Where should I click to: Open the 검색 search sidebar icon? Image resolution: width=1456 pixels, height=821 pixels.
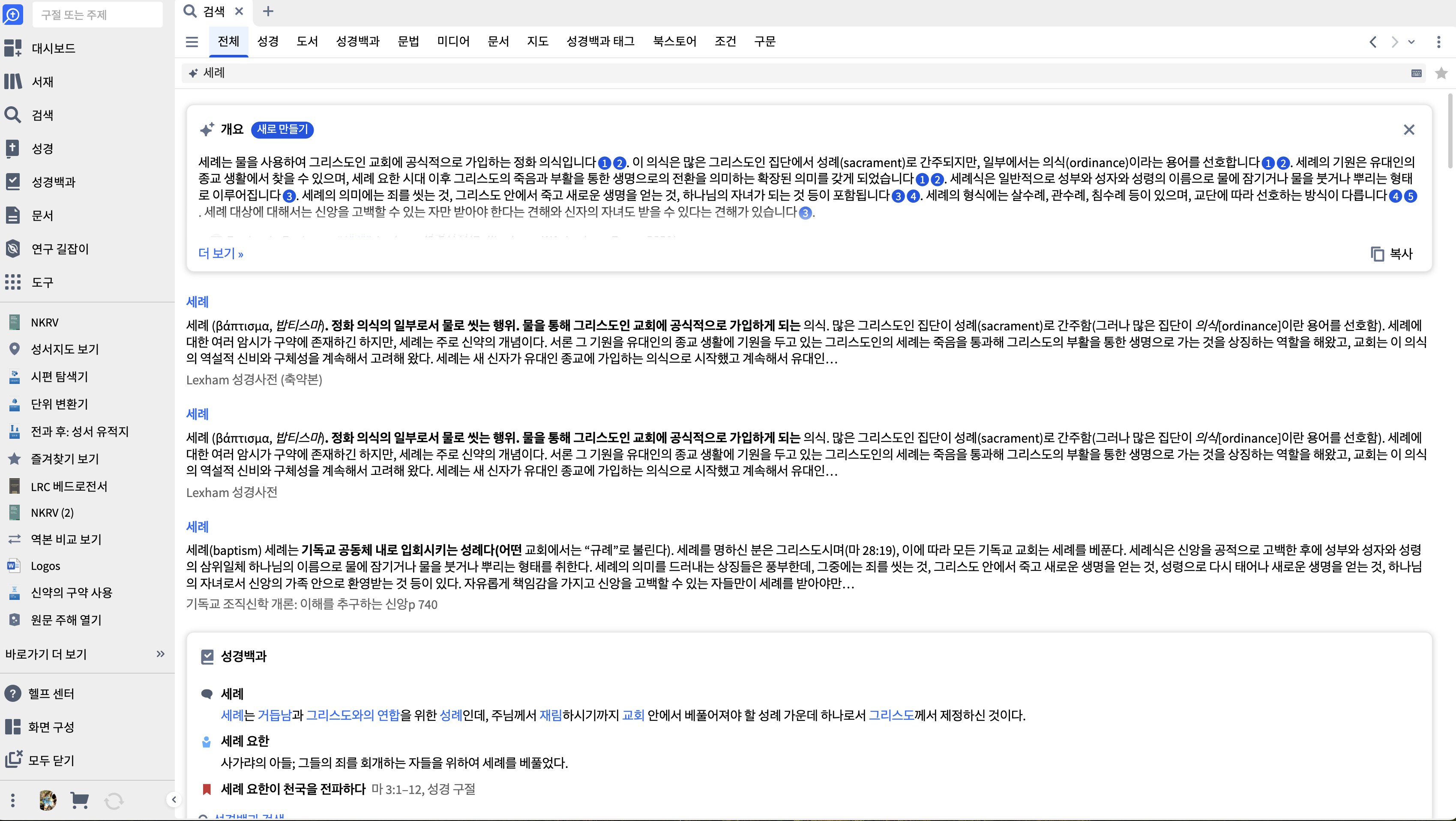pos(12,115)
